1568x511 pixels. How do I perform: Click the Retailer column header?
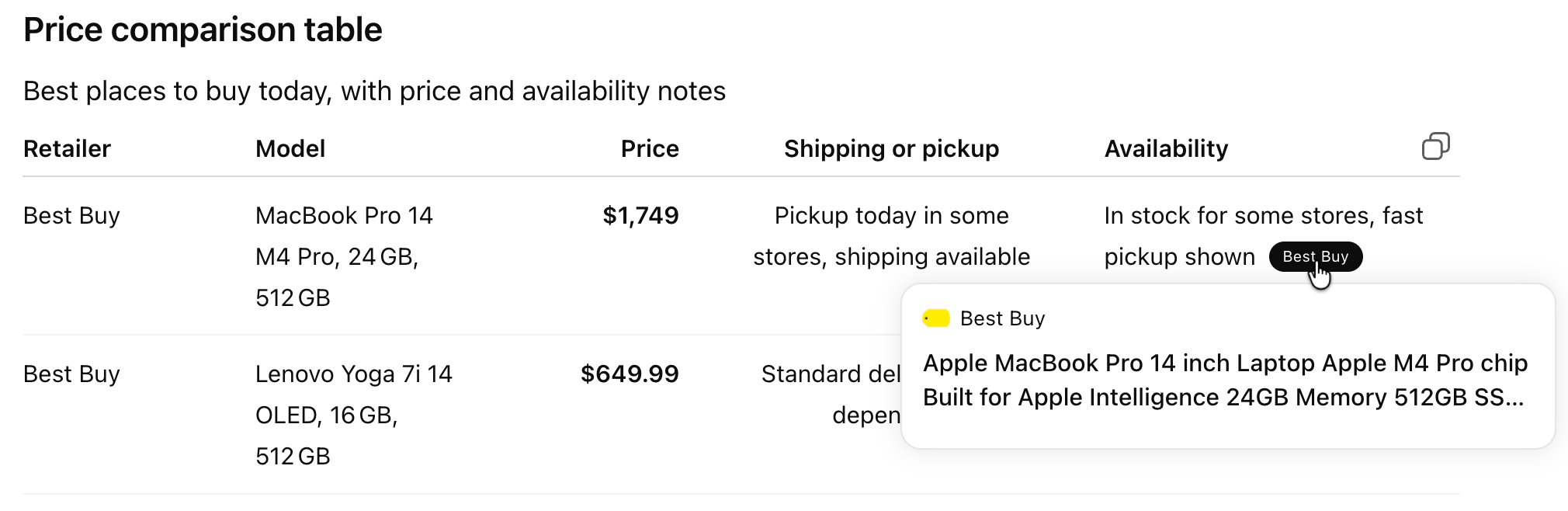(x=67, y=148)
